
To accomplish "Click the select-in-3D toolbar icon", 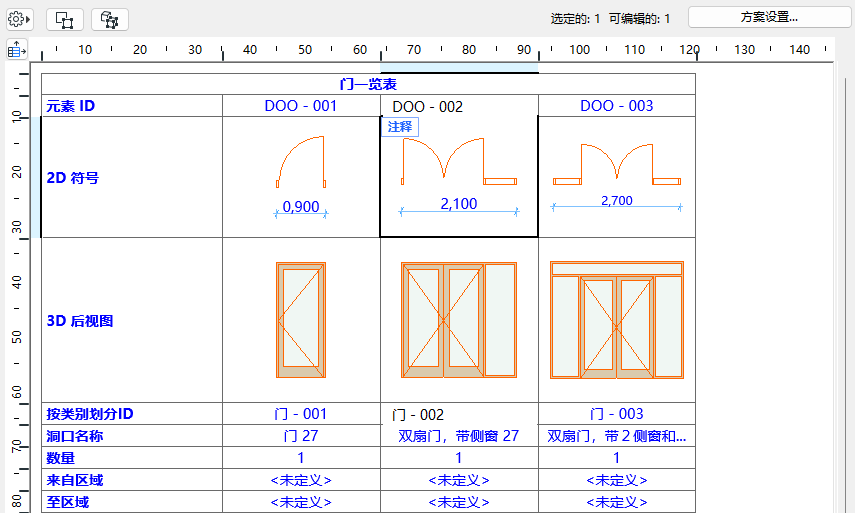I will (110, 20).
